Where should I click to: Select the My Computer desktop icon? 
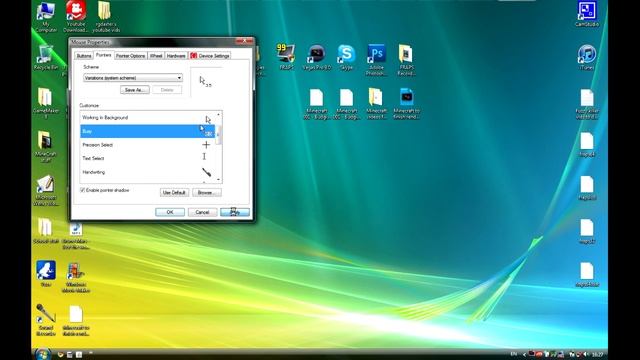46,17
